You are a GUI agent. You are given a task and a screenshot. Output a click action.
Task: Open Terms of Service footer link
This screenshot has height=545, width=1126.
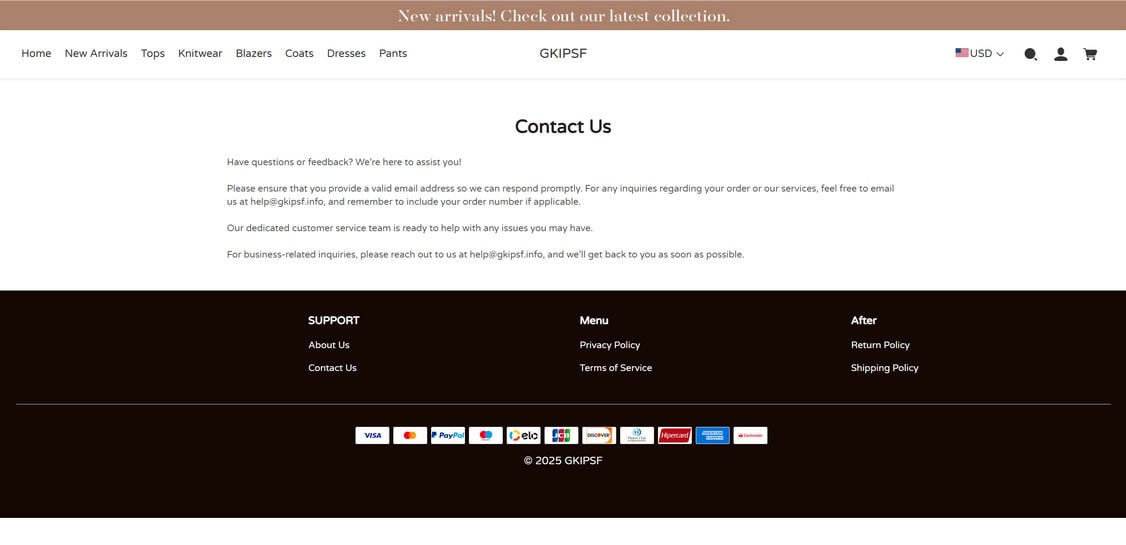pos(615,368)
